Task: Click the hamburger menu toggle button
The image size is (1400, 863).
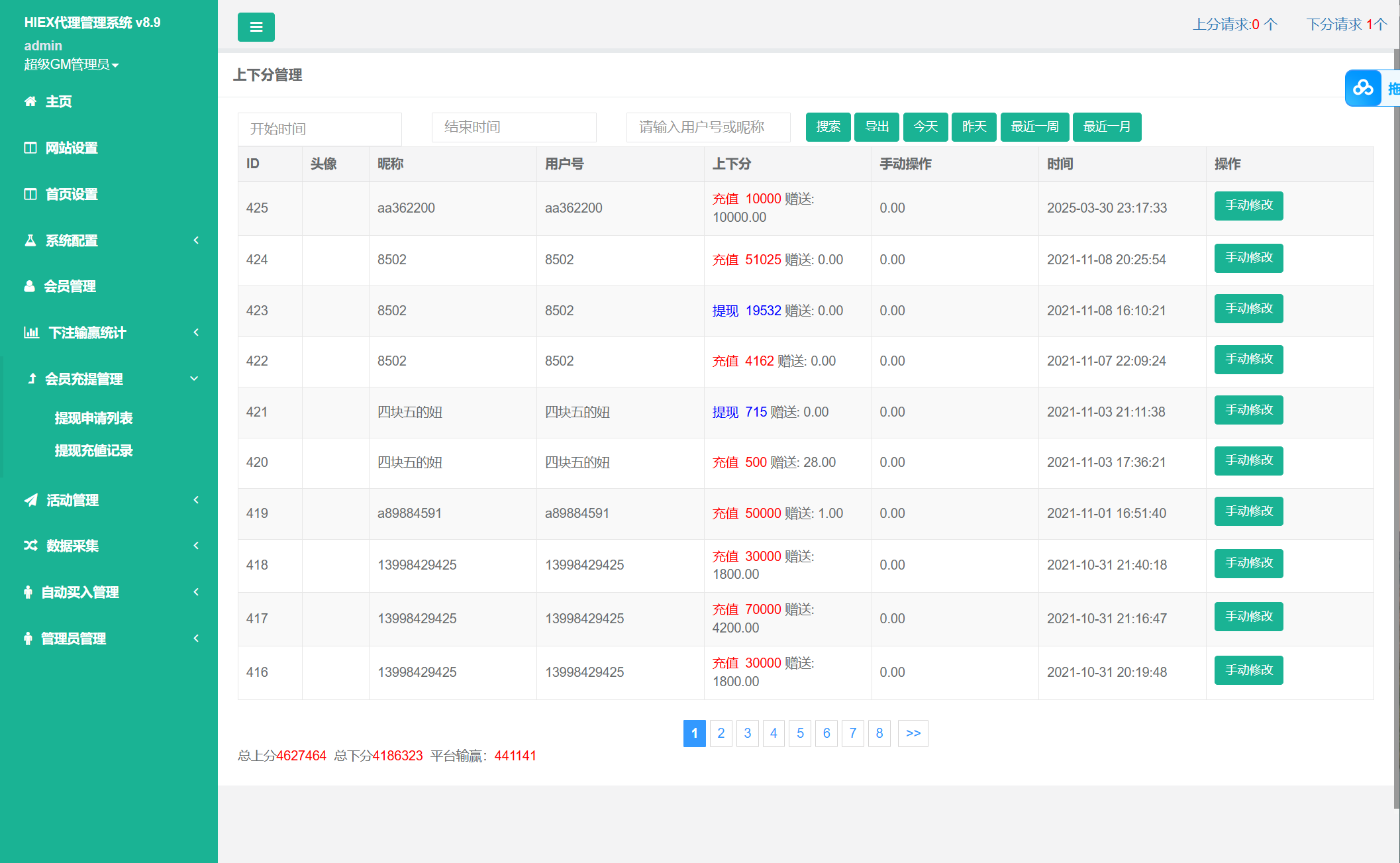Action: (256, 27)
